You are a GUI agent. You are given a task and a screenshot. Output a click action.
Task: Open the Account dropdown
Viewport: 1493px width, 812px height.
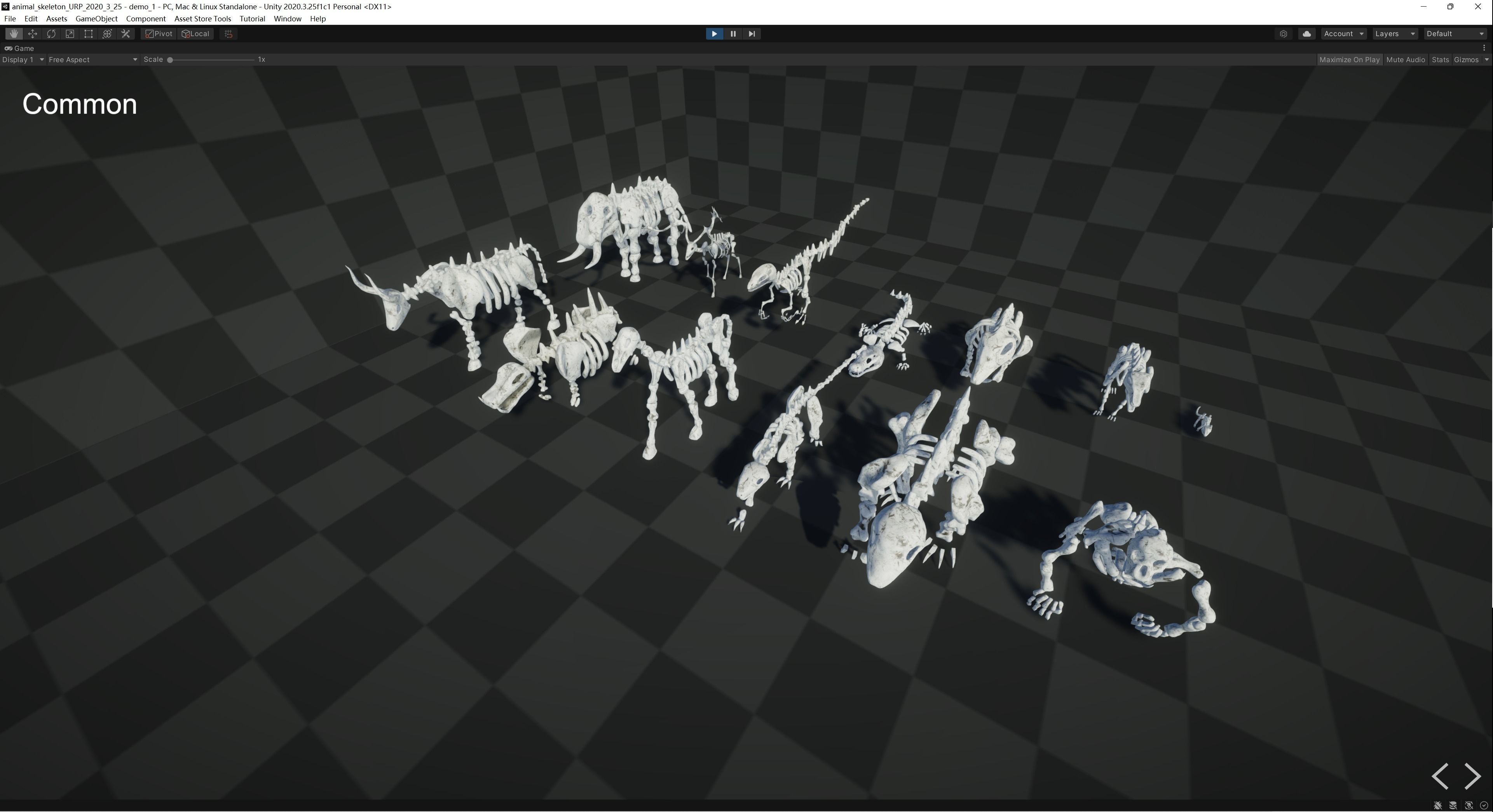[x=1343, y=34]
